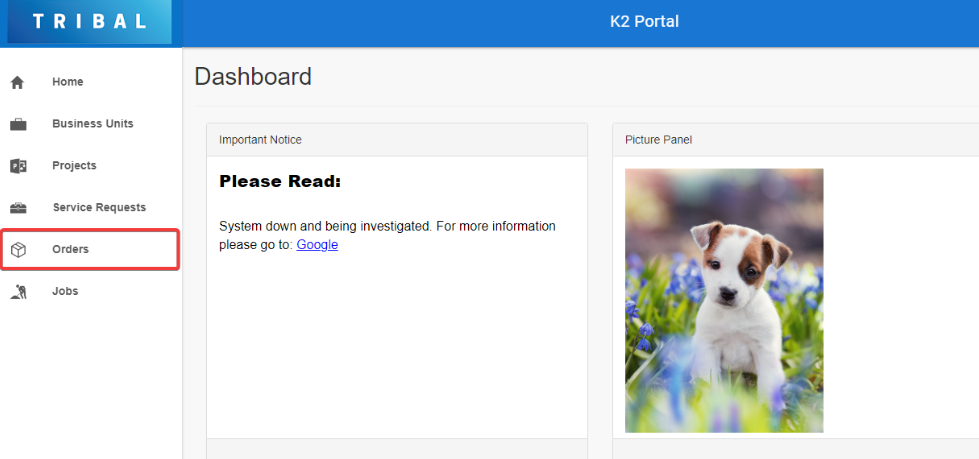979x459 pixels.
Task: Follow the Google link in the notice
Action: click(x=317, y=245)
